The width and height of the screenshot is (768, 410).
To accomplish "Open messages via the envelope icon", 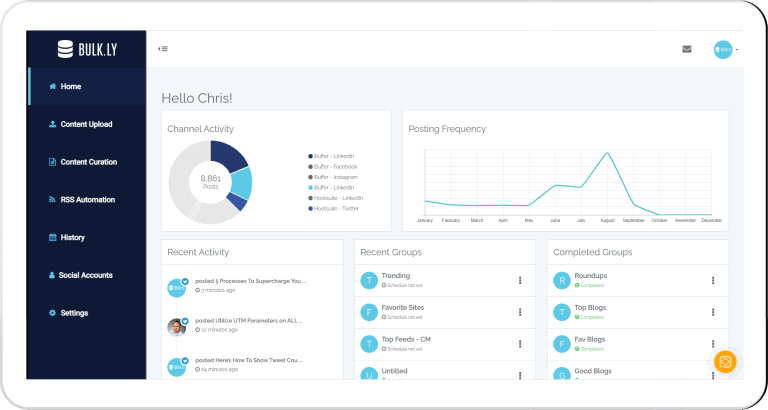I will (x=687, y=49).
